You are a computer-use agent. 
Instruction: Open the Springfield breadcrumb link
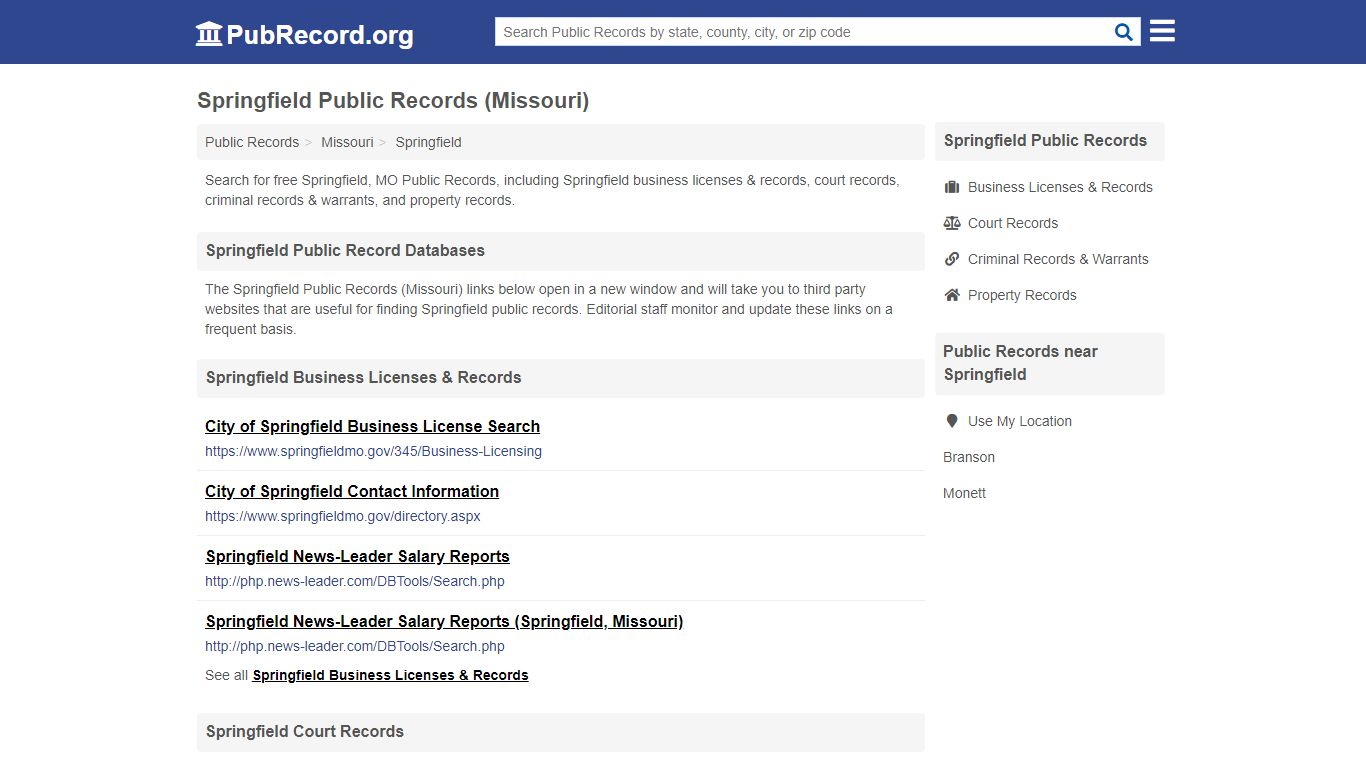point(428,142)
